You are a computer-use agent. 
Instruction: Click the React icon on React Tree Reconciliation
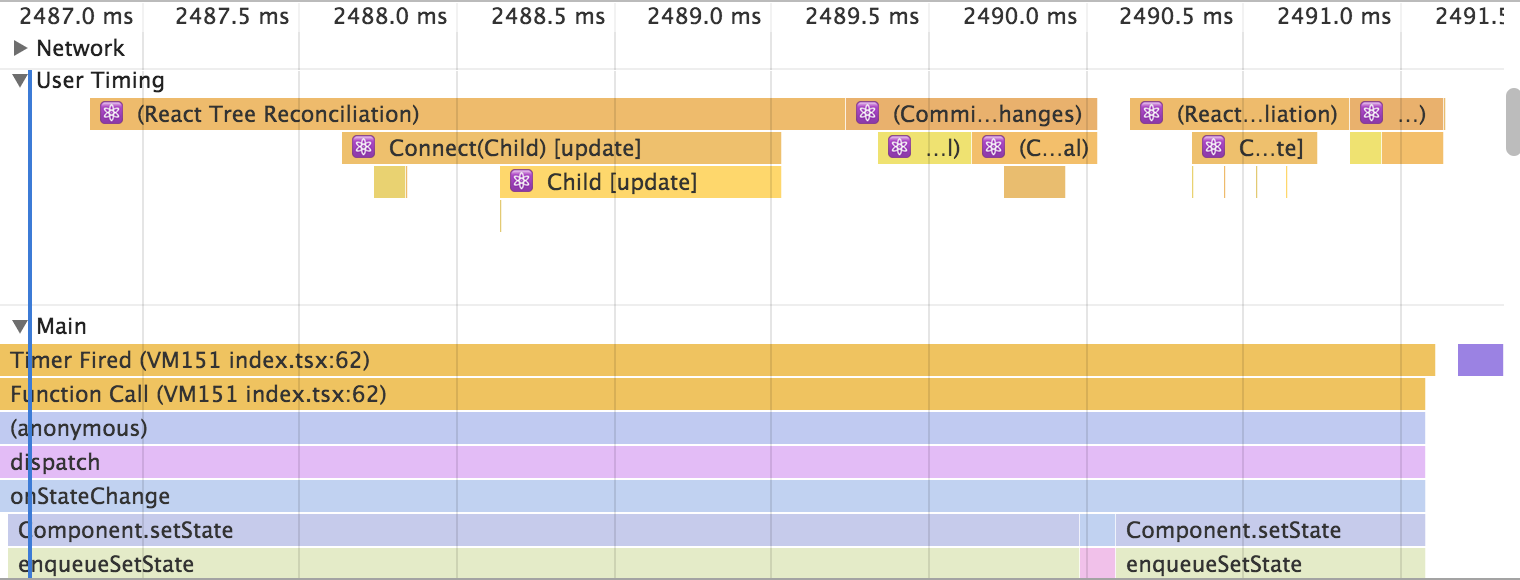tap(110, 114)
